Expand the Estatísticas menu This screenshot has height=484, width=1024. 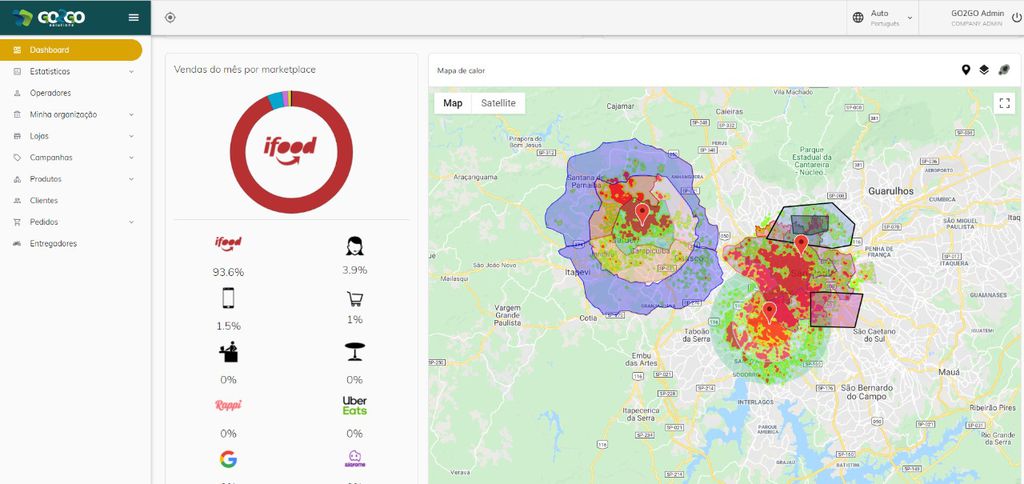coord(72,71)
